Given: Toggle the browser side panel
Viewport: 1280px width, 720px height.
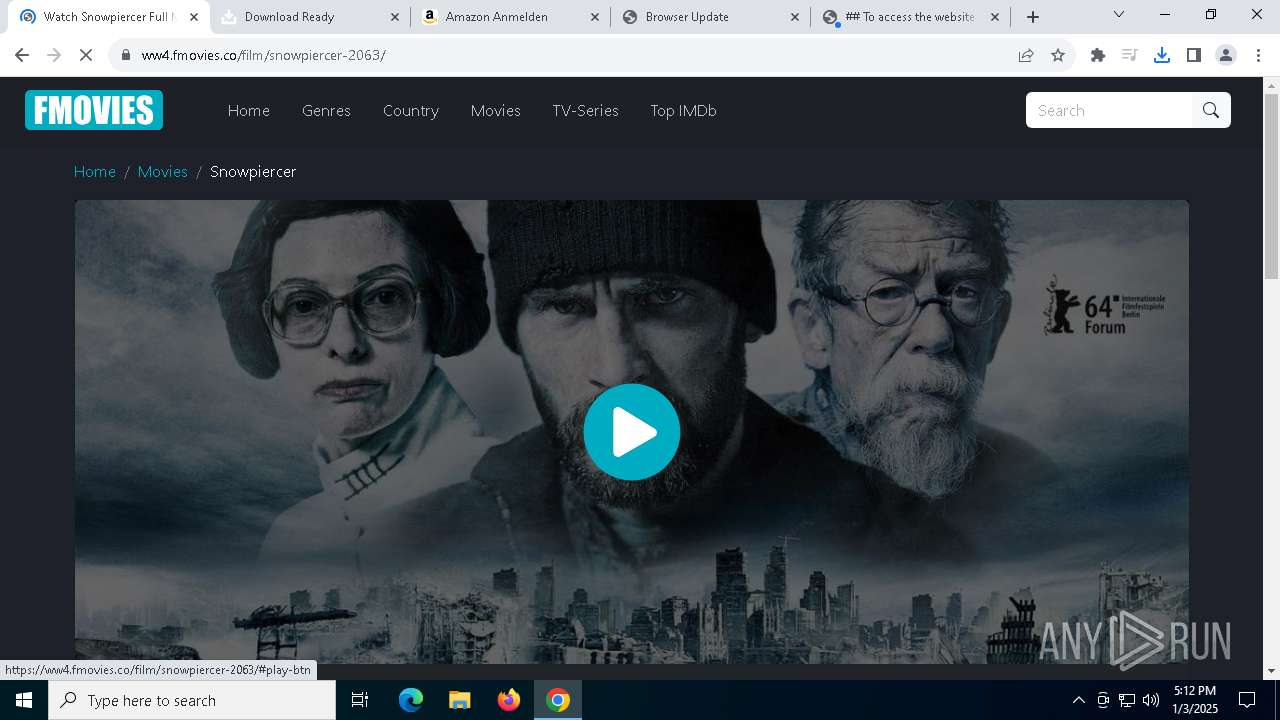Looking at the screenshot, I should (x=1194, y=55).
